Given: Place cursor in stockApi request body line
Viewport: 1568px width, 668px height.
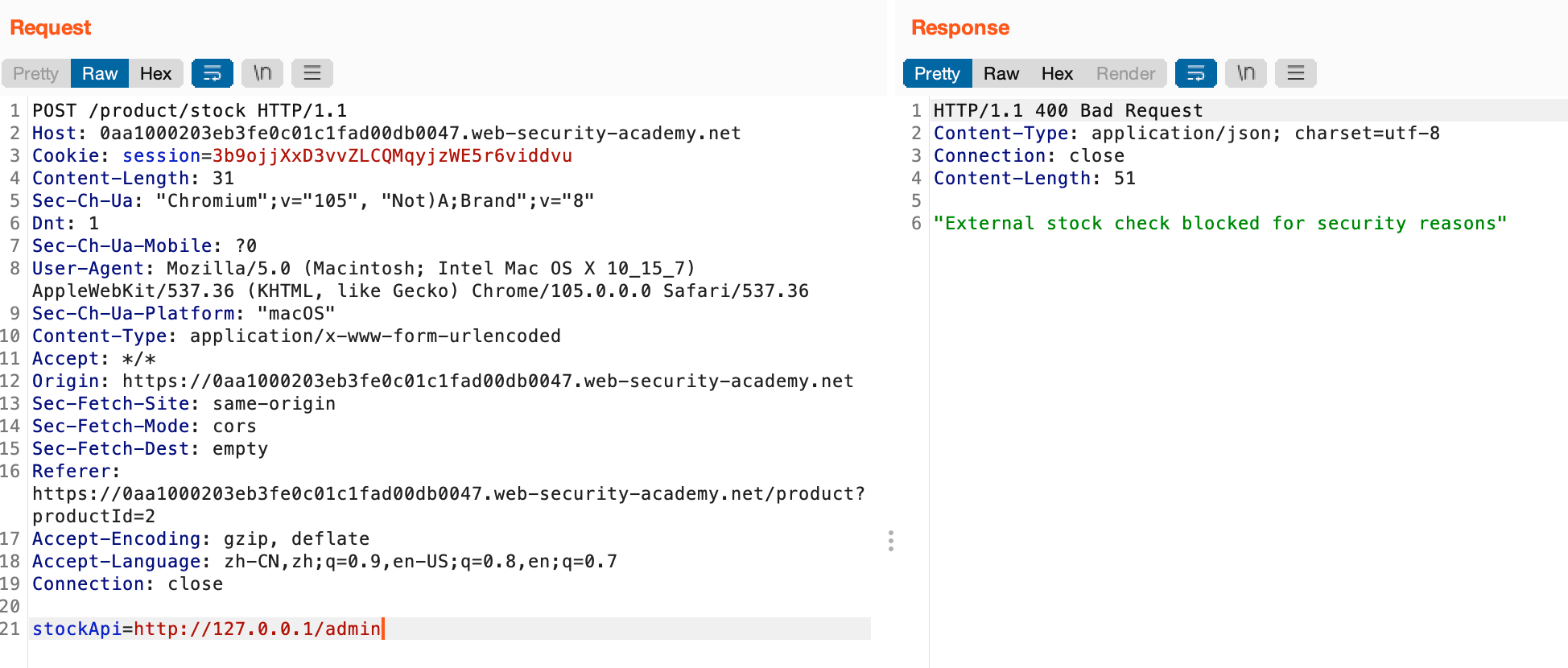Looking at the screenshot, I should (x=450, y=629).
